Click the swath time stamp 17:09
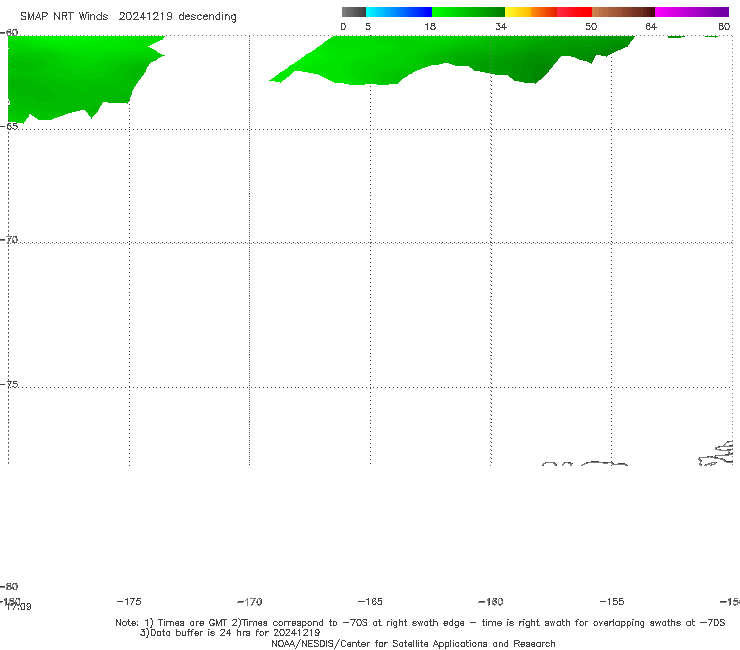This screenshot has width=740, height=650. (19, 607)
